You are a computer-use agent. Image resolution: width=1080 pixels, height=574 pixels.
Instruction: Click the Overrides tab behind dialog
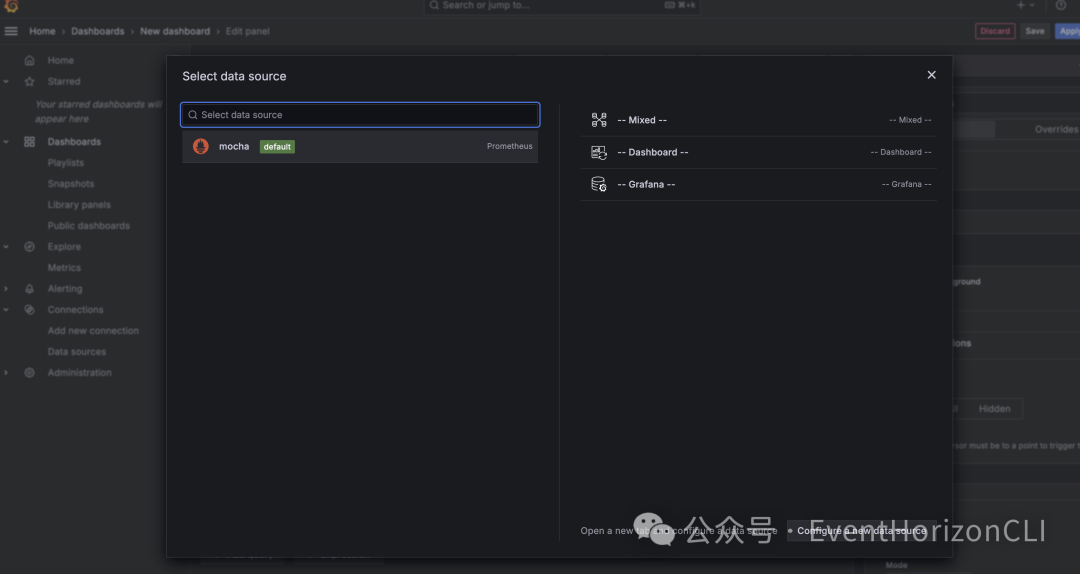(x=1056, y=130)
